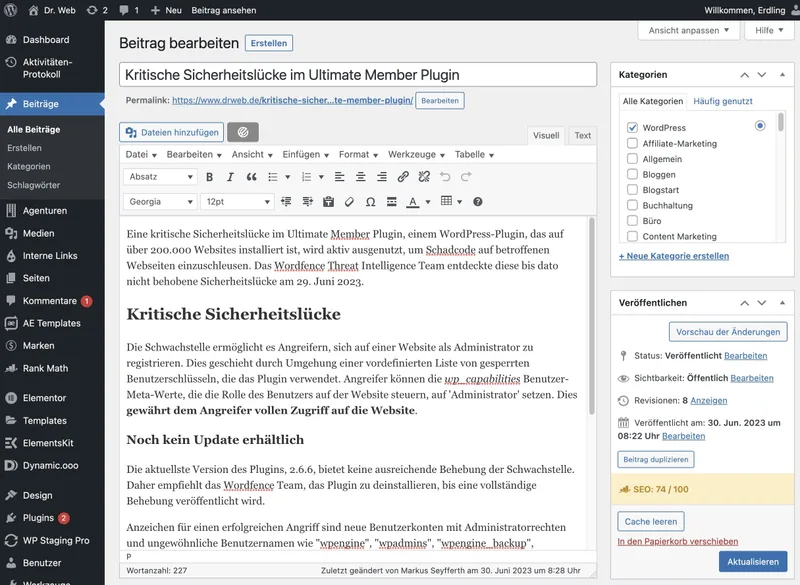Image resolution: width=800 pixels, height=585 pixels.
Task: Open the Absatz paragraph format dropdown
Action: 160,177
